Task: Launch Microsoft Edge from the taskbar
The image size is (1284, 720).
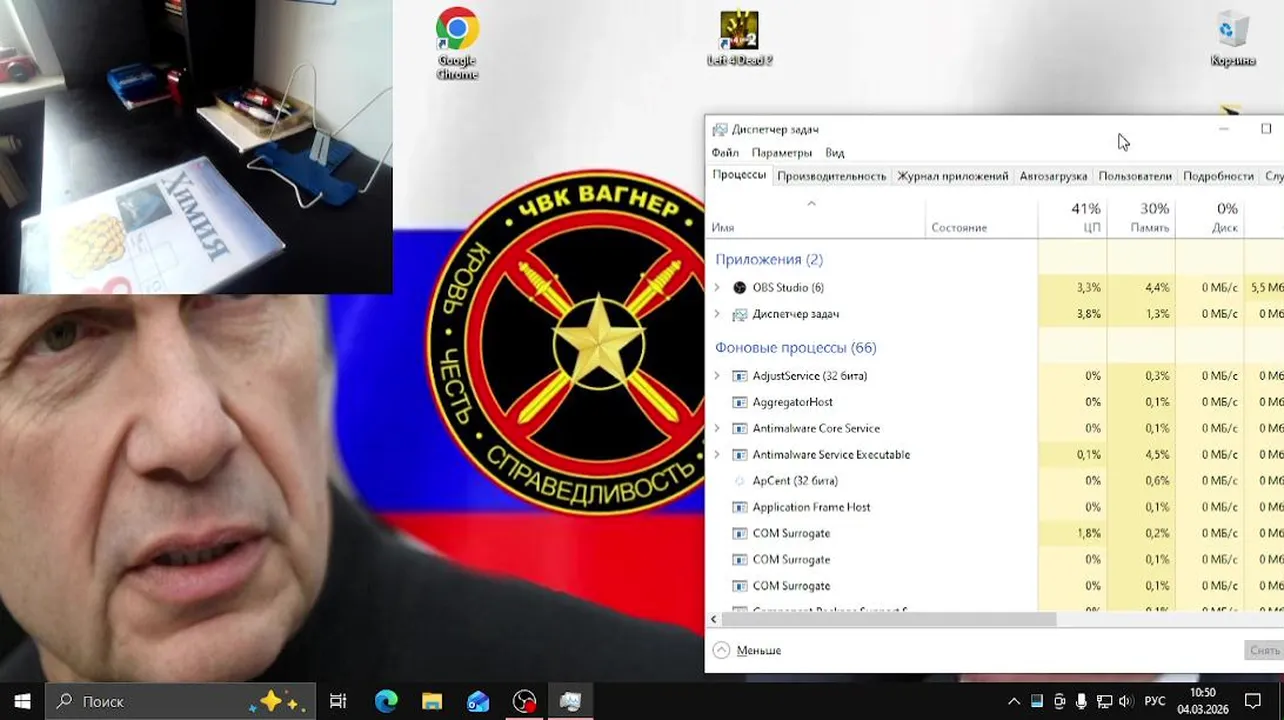Action: (386, 701)
